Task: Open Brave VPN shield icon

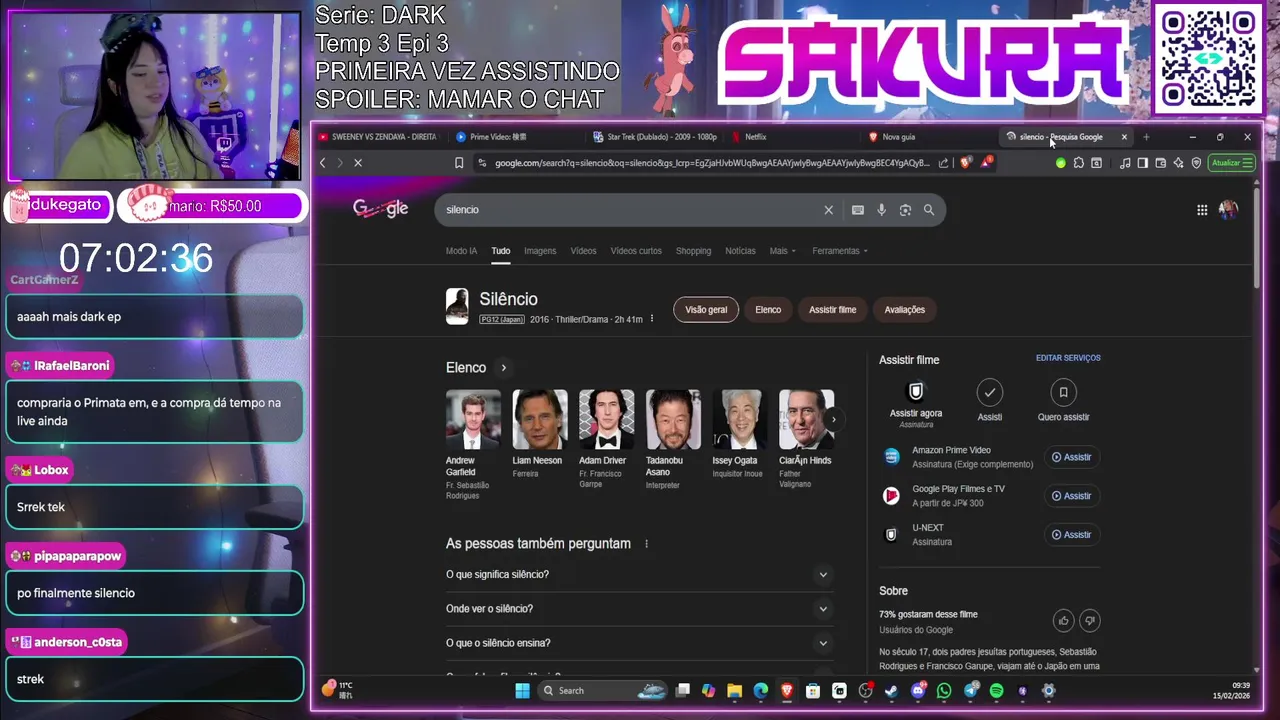Action: [1196, 163]
